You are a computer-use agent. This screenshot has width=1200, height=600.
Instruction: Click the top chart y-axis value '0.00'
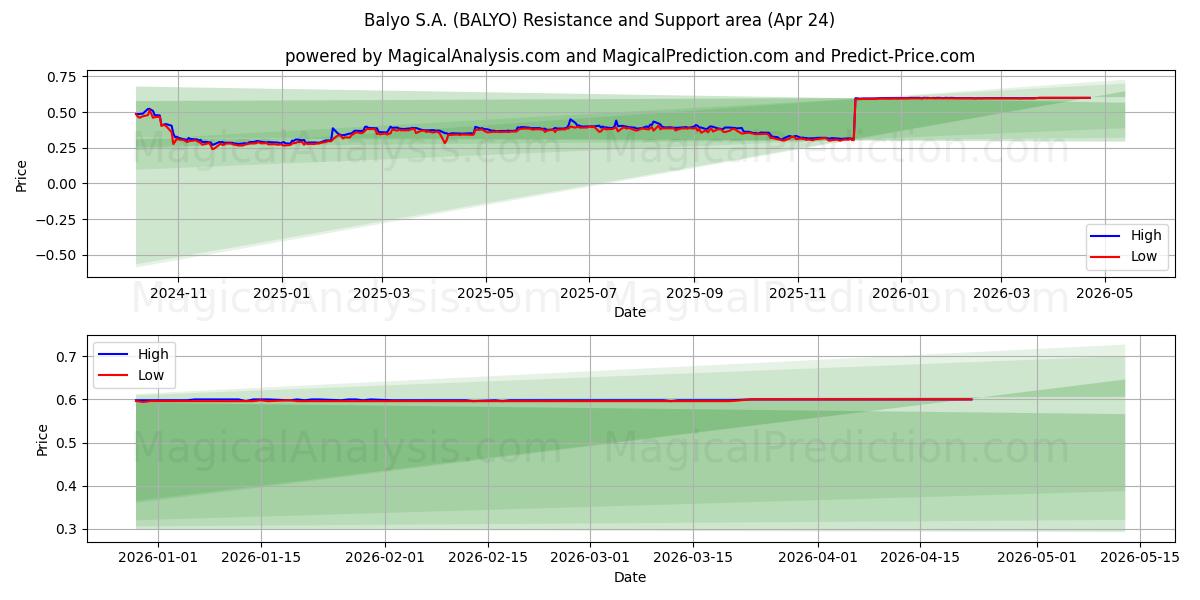point(62,184)
